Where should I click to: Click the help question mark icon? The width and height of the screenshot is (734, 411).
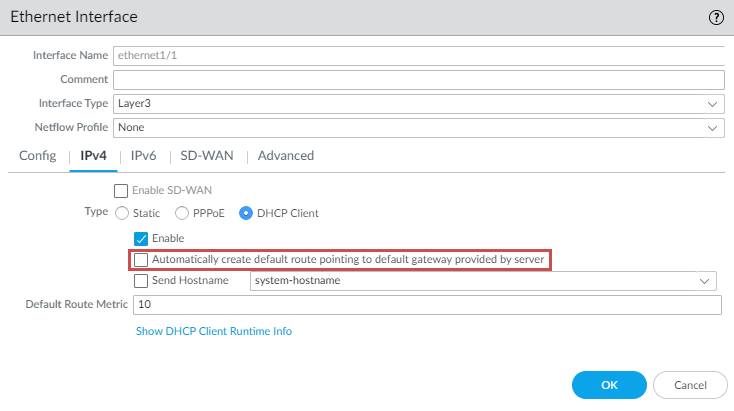pos(716,17)
